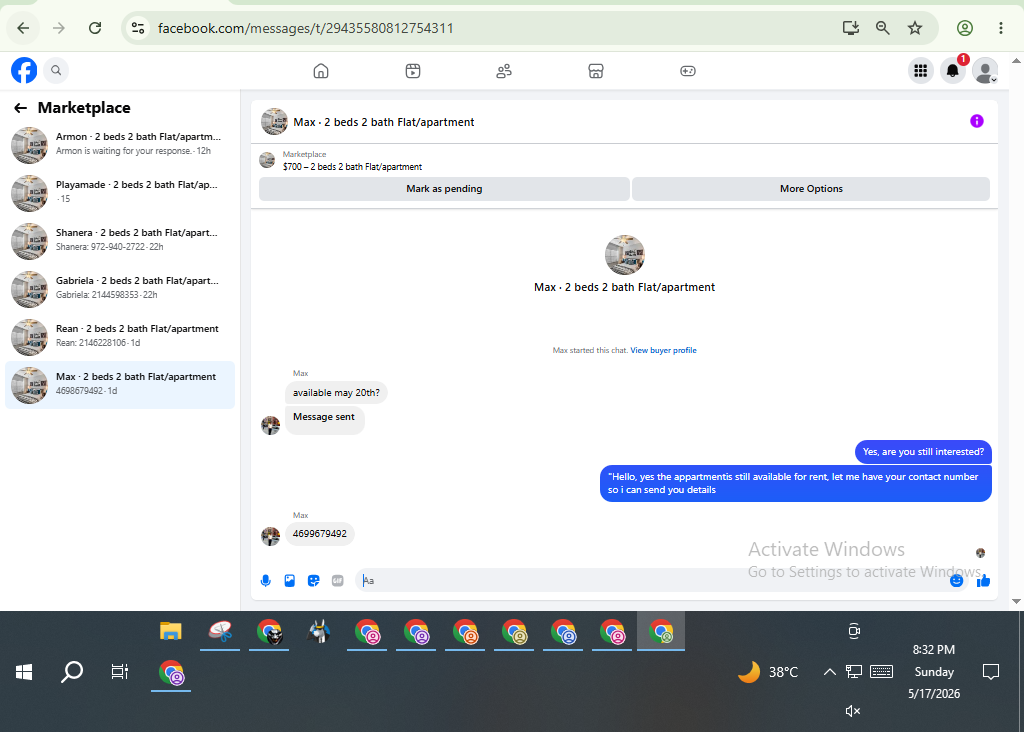Image resolution: width=1024 pixels, height=732 pixels.
Task: Click the muted volume icon
Action: pos(853,711)
